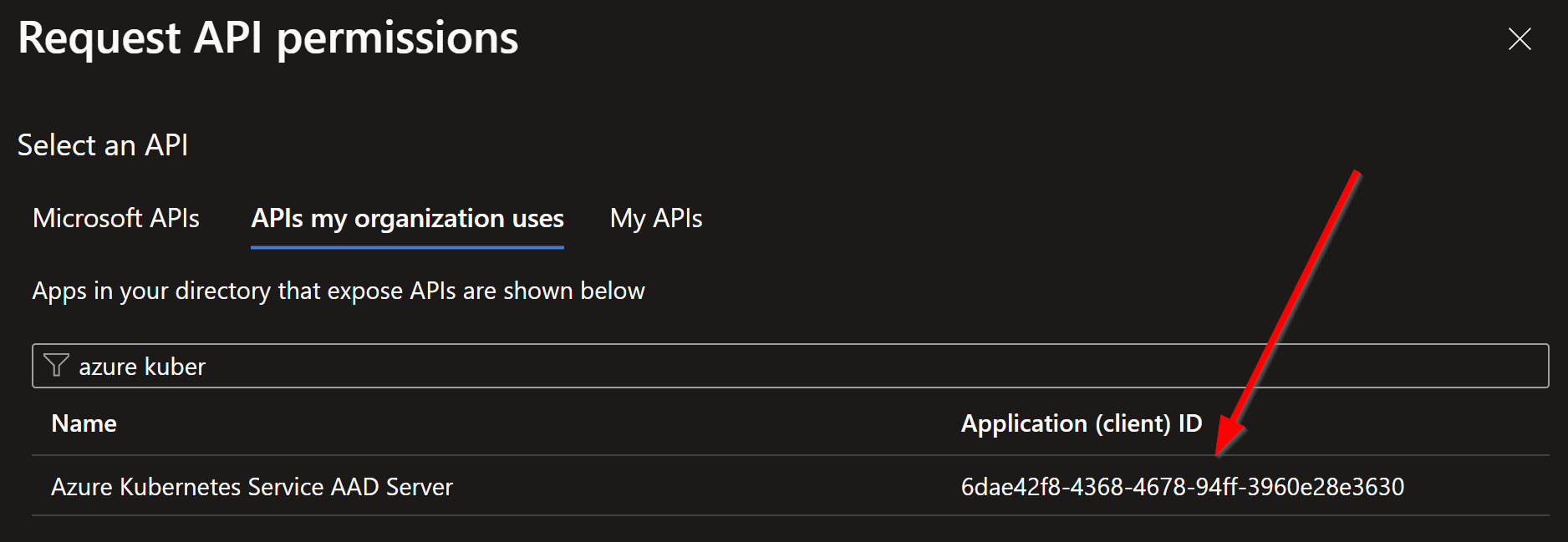Click the Name column header
Image resolution: width=1568 pixels, height=542 pixels.
[x=84, y=423]
